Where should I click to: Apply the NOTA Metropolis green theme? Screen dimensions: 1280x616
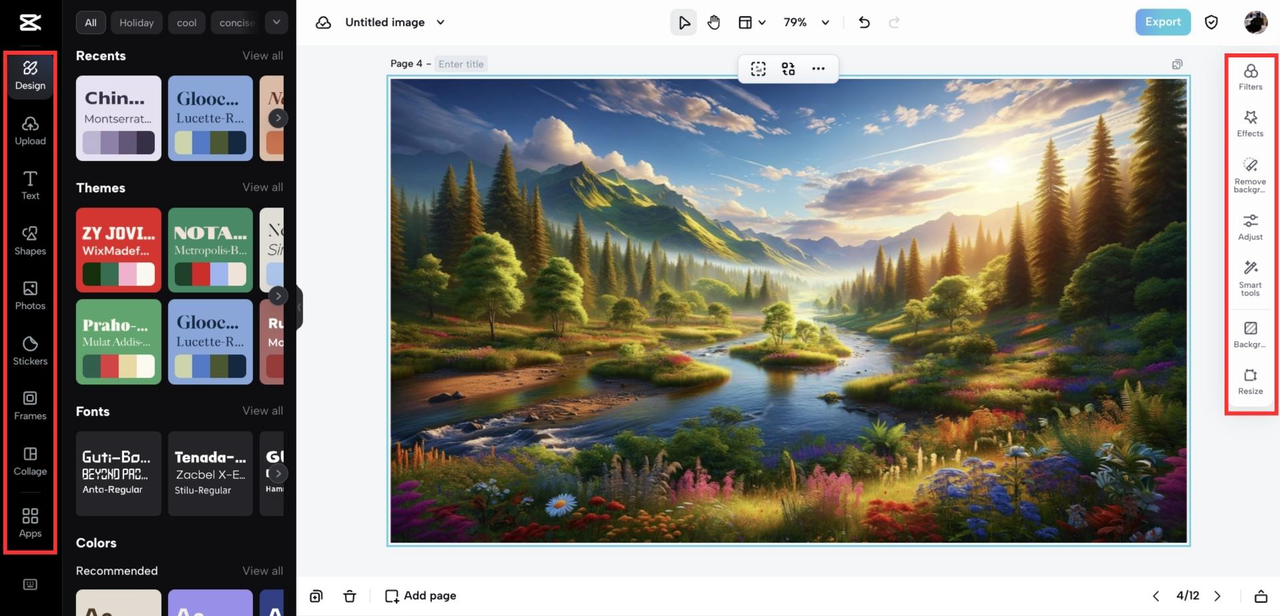(210, 250)
